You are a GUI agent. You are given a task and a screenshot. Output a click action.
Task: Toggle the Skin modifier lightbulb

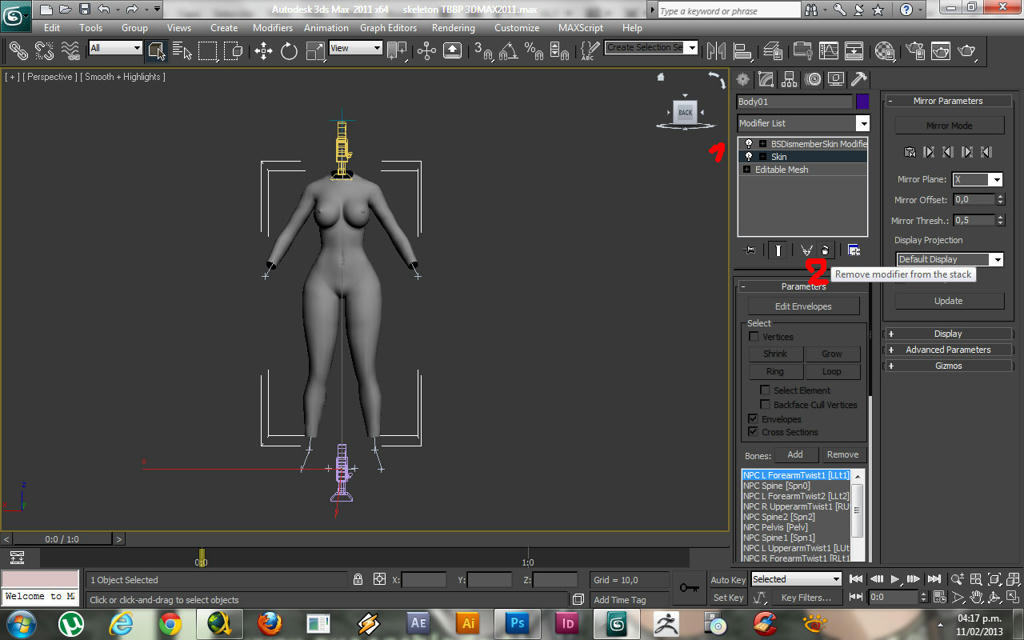(x=748, y=157)
